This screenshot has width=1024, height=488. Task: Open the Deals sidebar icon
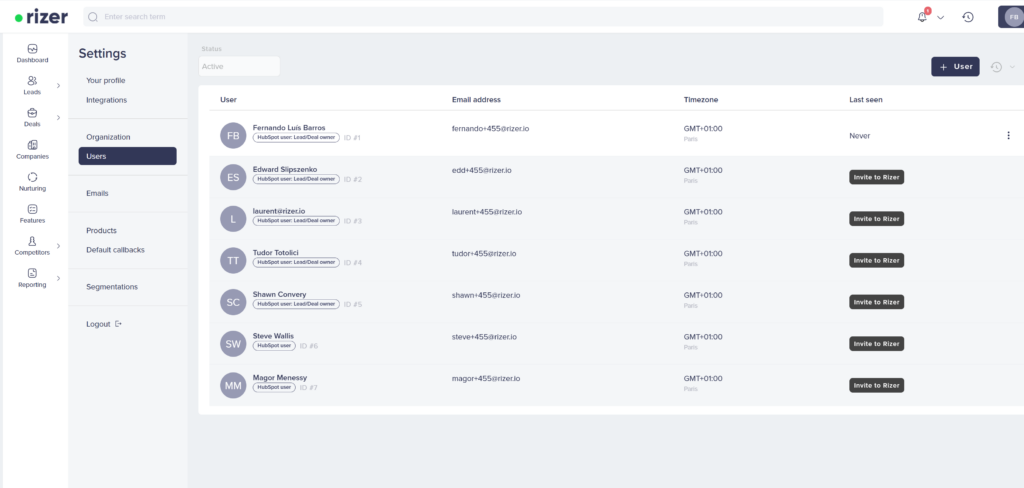pos(32,113)
